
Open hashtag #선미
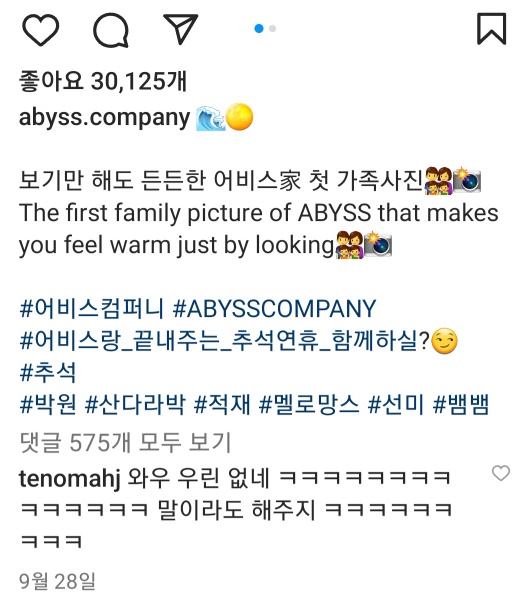coord(397,404)
